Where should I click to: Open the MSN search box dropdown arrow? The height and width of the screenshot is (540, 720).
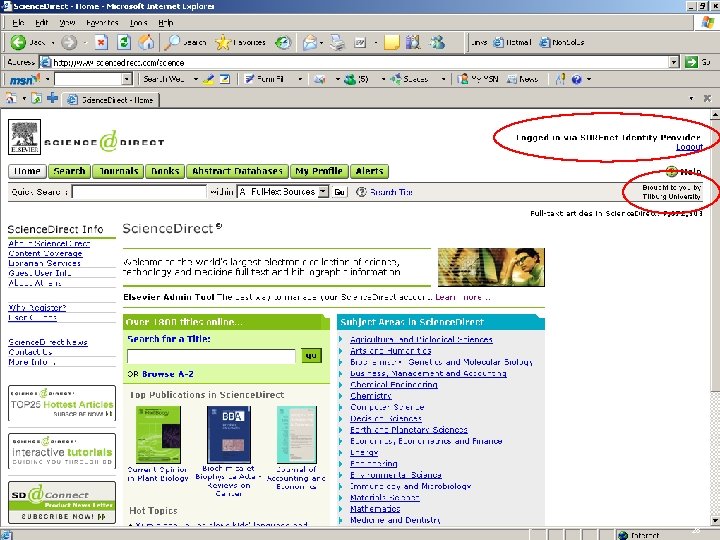(127, 79)
